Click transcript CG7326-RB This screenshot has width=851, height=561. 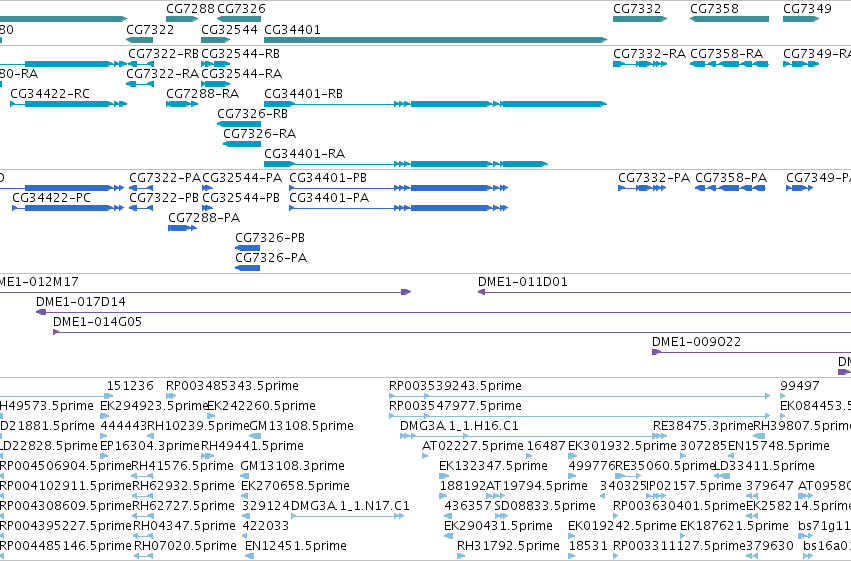(x=239, y=124)
